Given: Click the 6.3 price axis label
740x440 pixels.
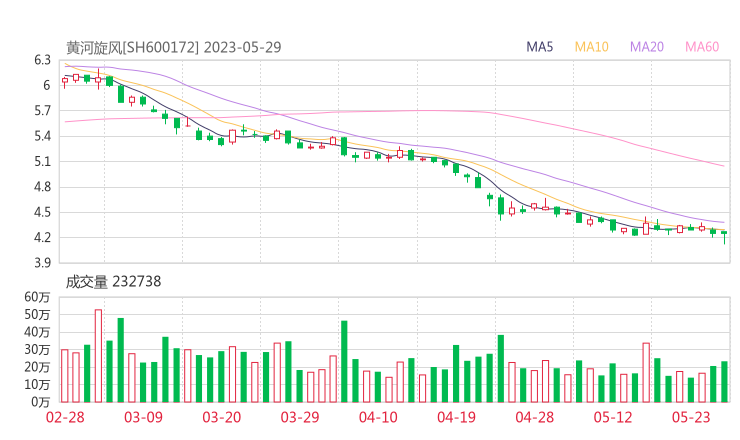Looking at the screenshot, I should tap(42, 60).
